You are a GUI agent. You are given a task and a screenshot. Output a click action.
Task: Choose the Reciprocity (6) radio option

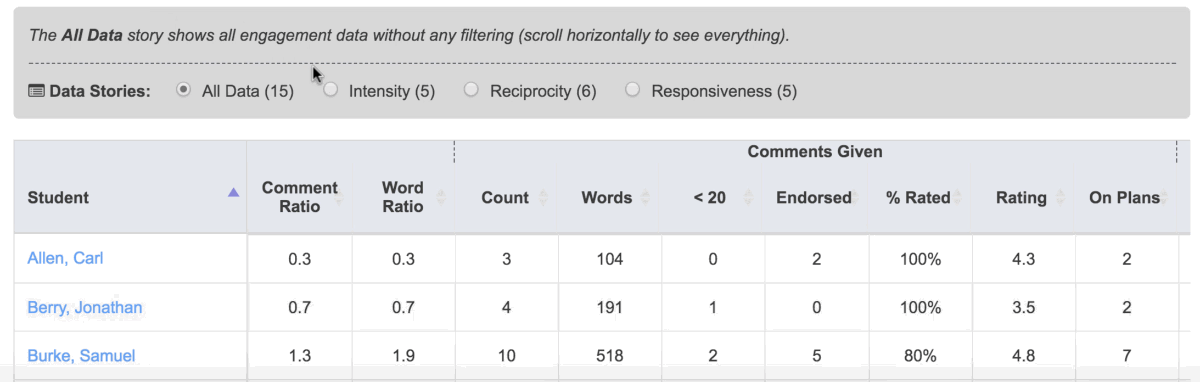pyautogui.click(x=471, y=90)
